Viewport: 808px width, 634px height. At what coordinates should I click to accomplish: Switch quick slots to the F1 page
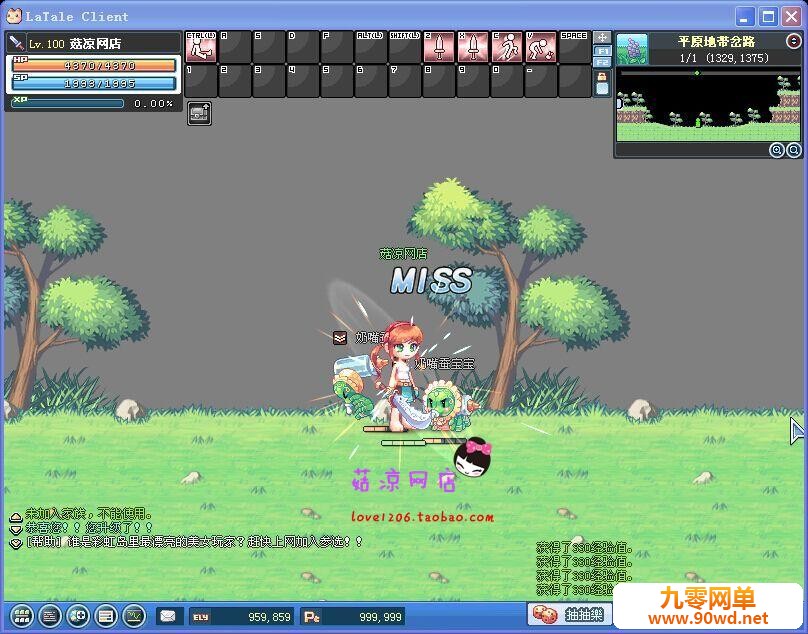tap(602, 51)
